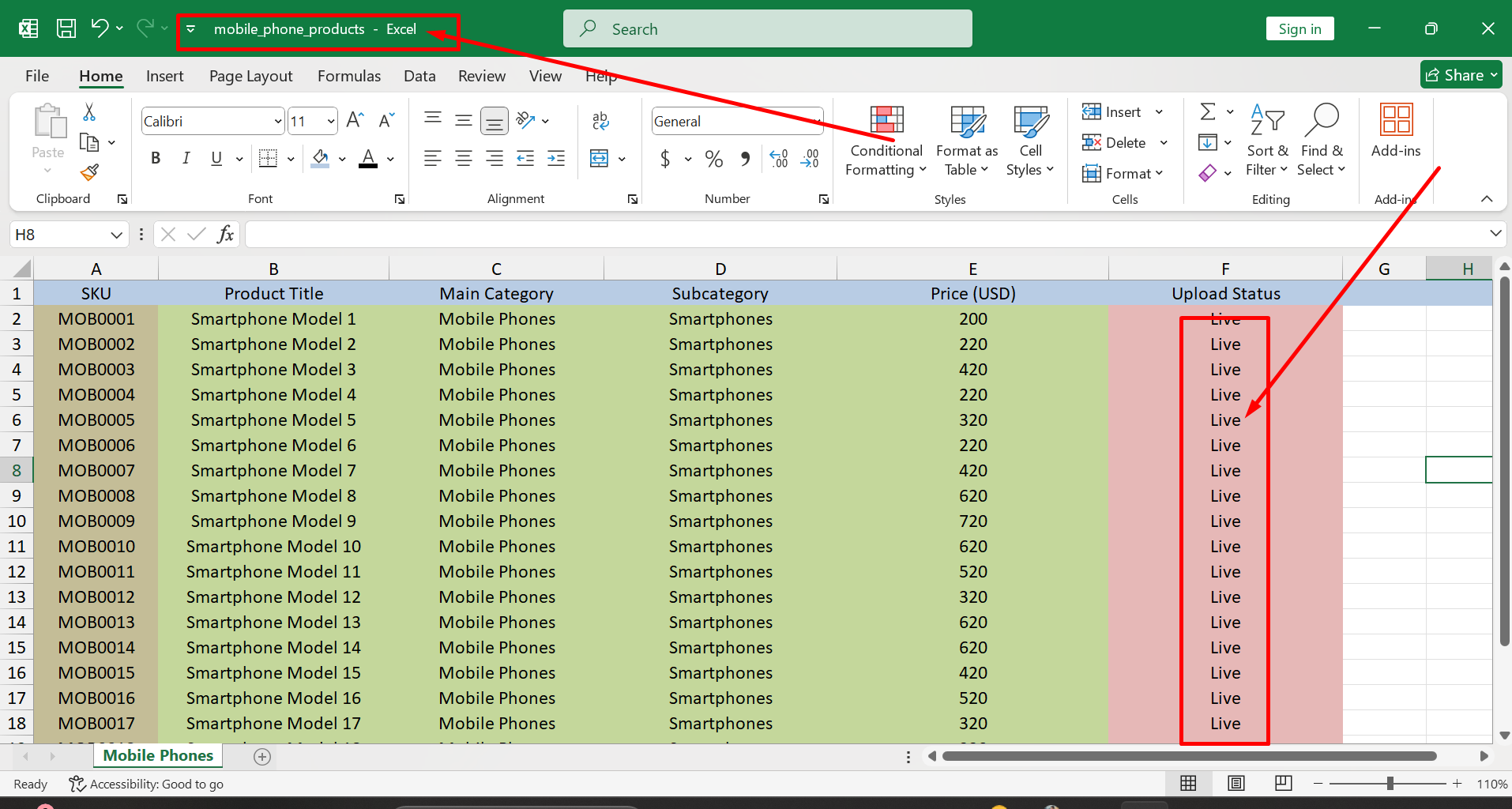Click the Sign in button
The width and height of the screenshot is (1512, 809).
click(1299, 29)
